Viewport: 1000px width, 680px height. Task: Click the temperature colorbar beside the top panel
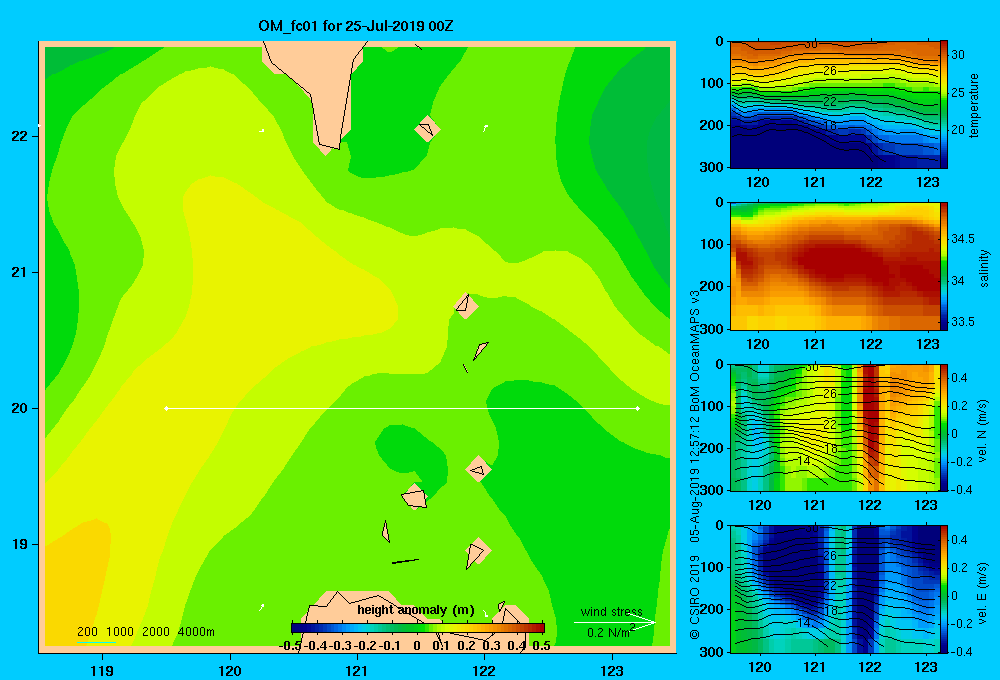[x=943, y=104]
